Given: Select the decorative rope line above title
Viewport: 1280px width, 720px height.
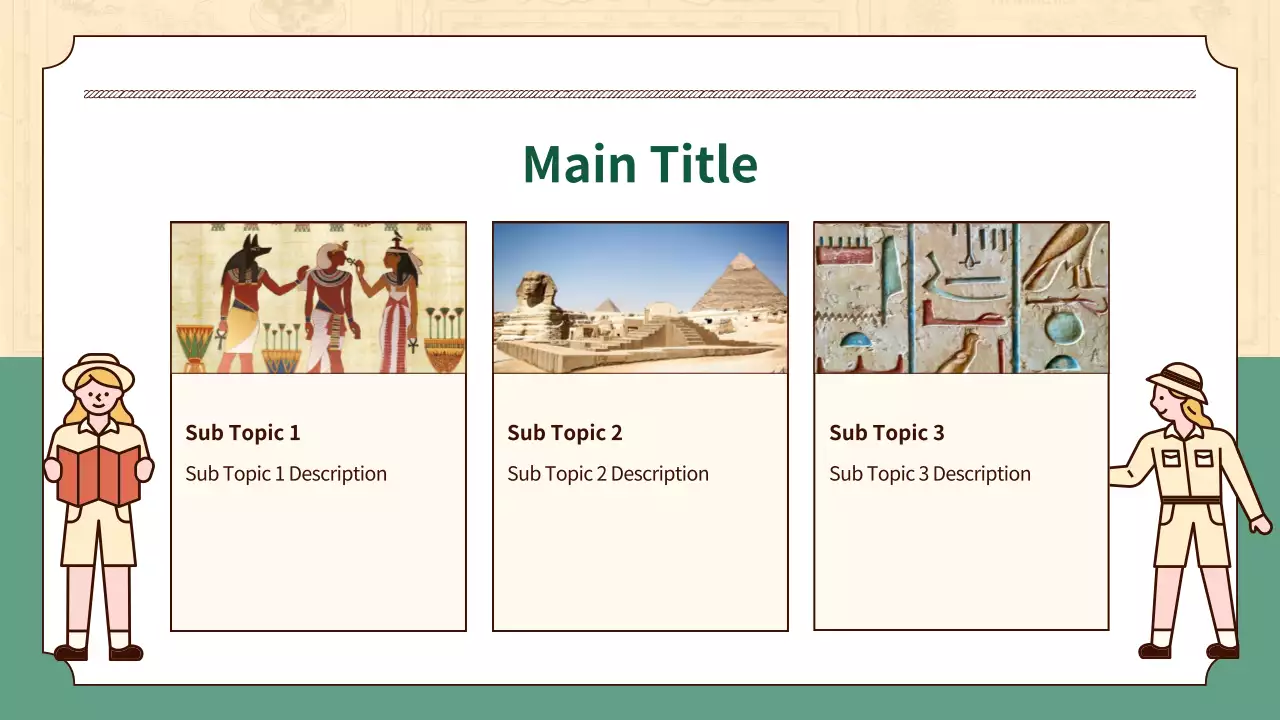Looking at the screenshot, I should [x=640, y=94].
